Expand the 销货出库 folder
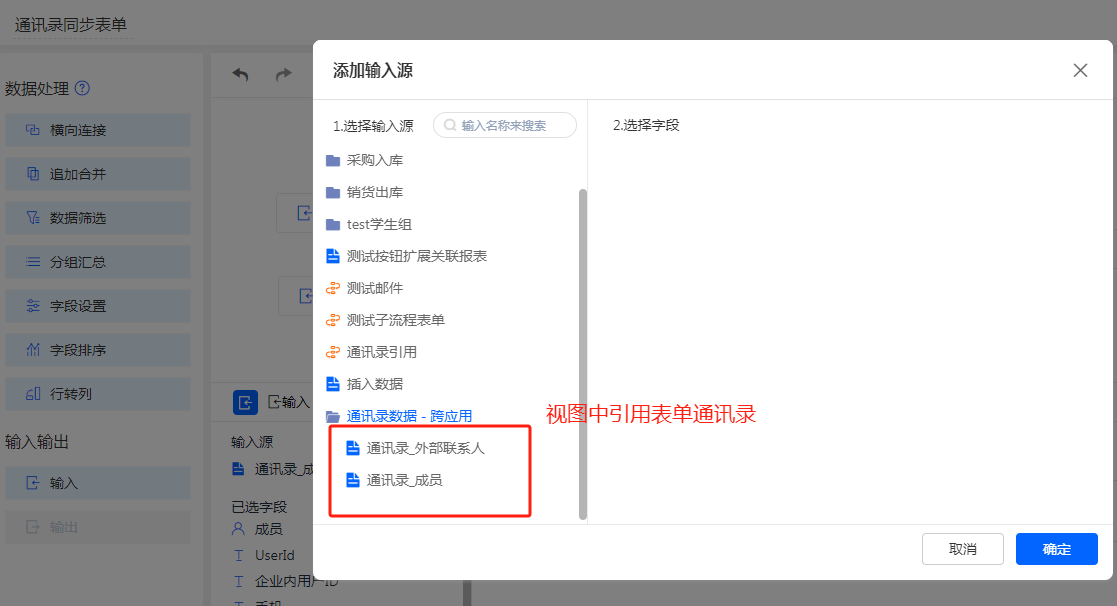The width and height of the screenshot is (1117, 606). pos(374,192)
